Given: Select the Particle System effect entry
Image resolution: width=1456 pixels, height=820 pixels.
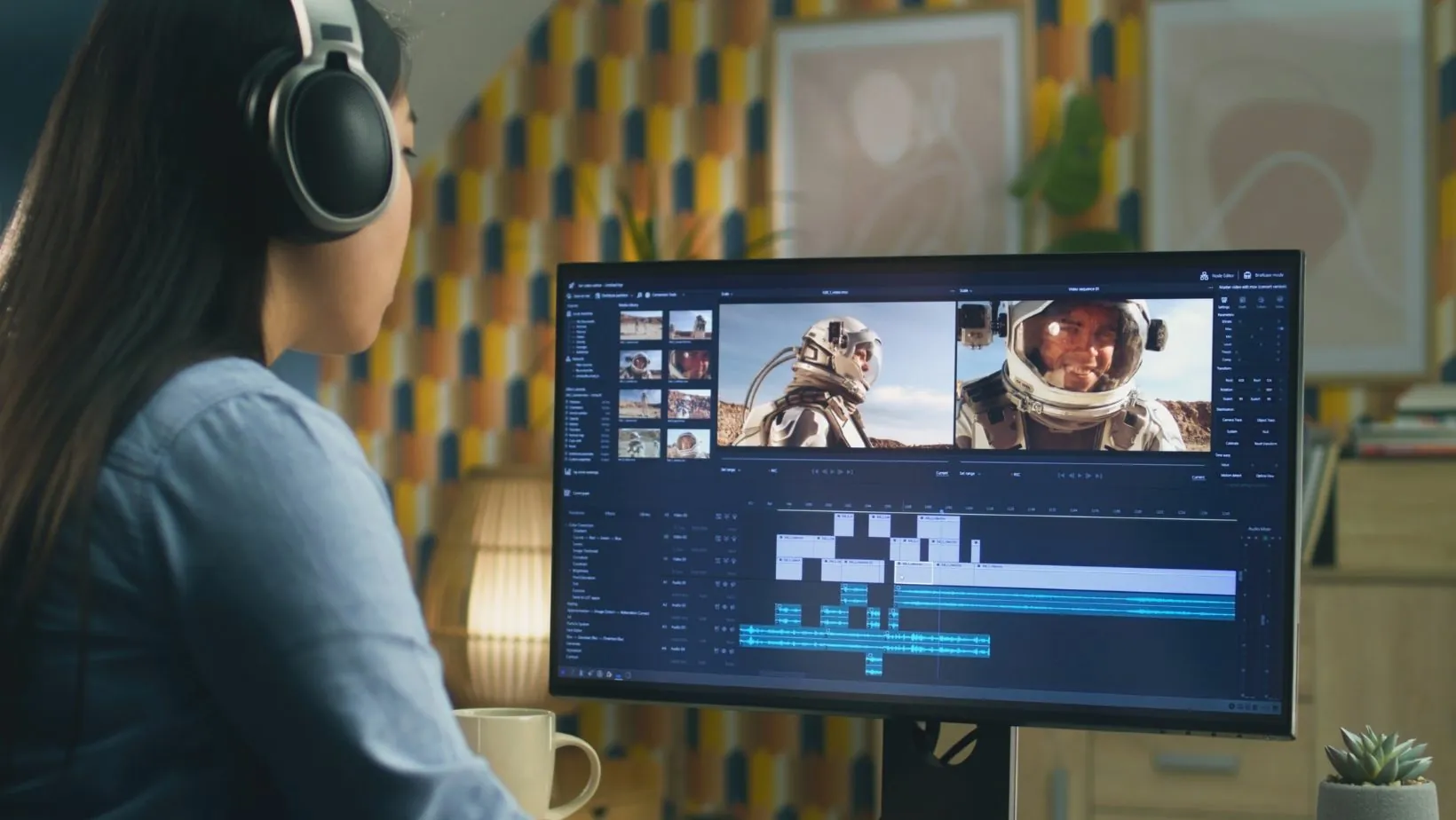Looking at the screenshot, I should (578, 624).
